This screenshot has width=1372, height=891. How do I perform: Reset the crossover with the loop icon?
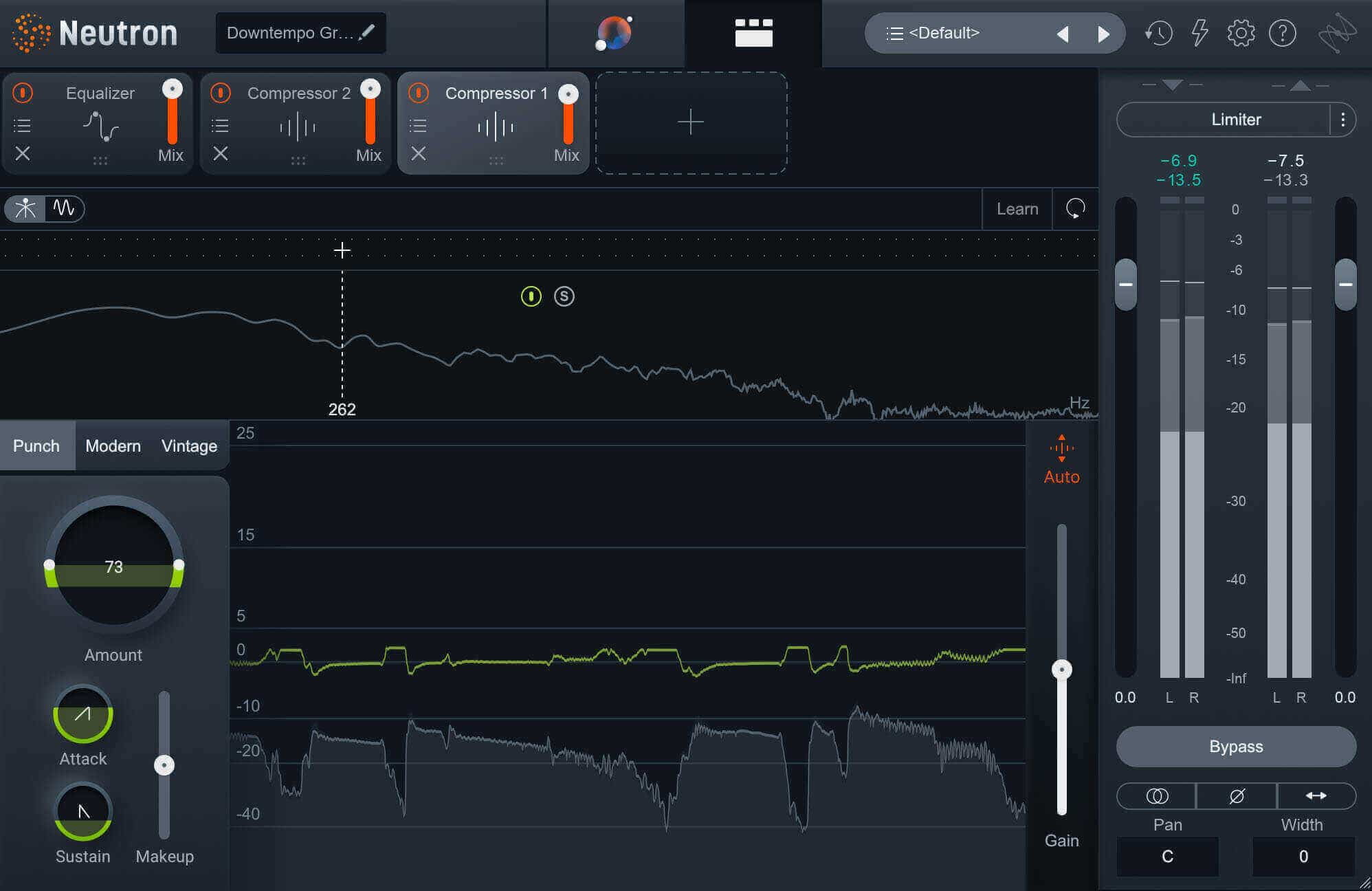pos(1076,209)
